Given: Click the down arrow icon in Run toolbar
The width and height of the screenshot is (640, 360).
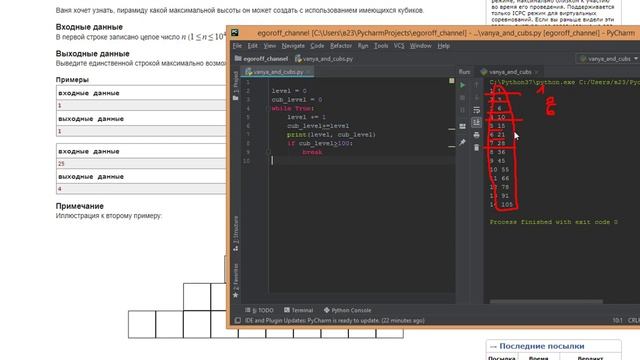Looking at the screenshot, I should tap(476, 98).
